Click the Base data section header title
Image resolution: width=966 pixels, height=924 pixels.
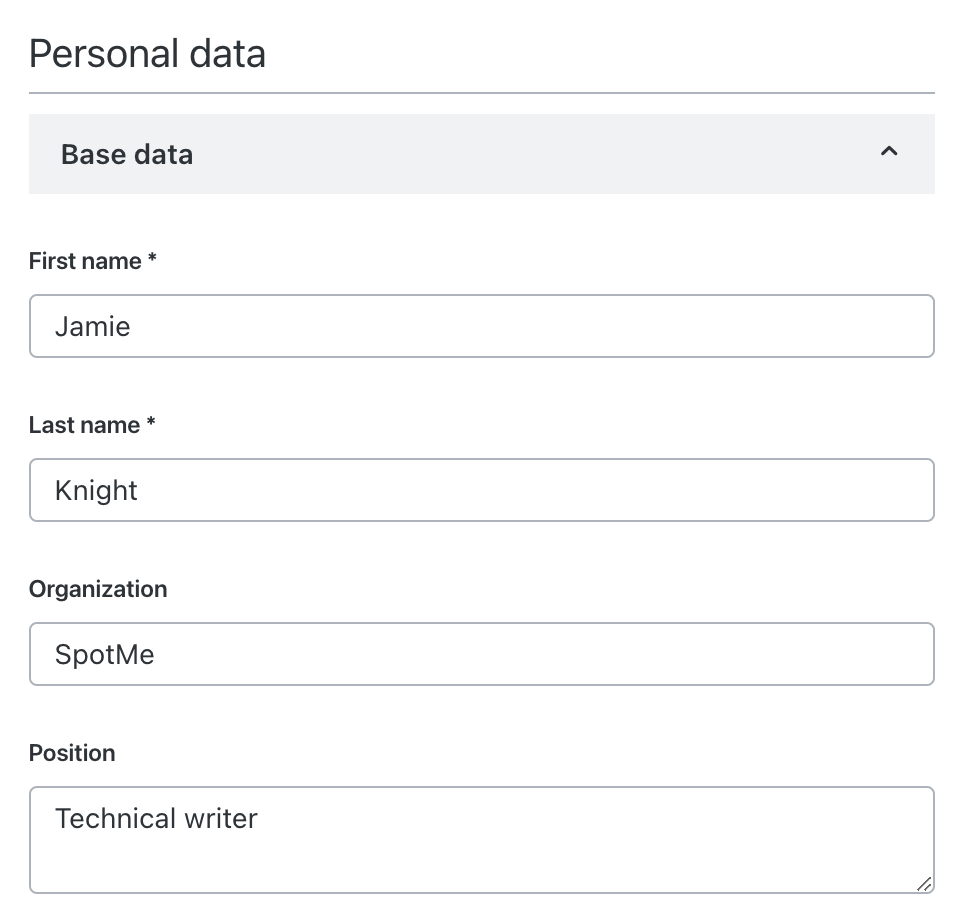(x=127, y=154)
